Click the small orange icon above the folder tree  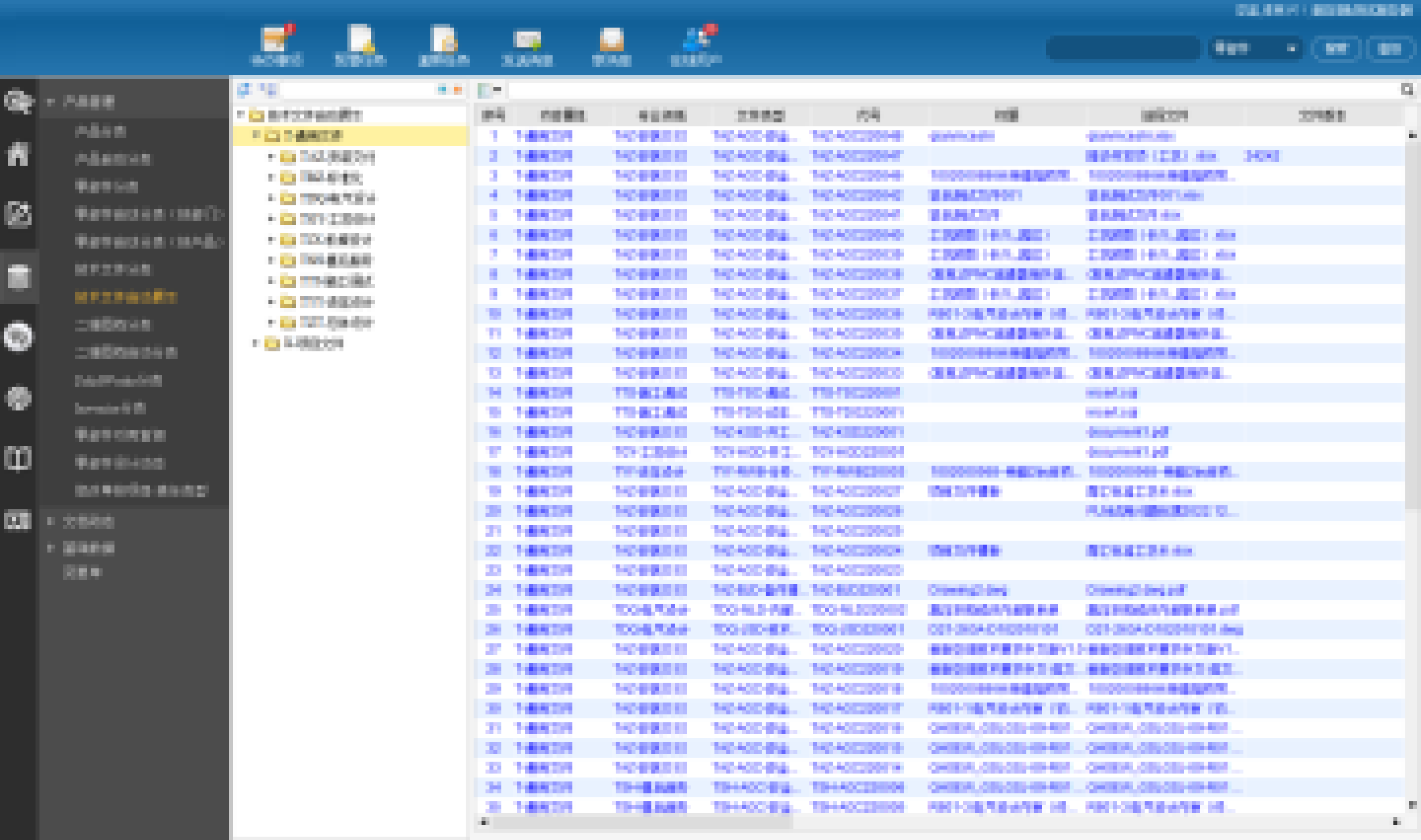(458, 89)
